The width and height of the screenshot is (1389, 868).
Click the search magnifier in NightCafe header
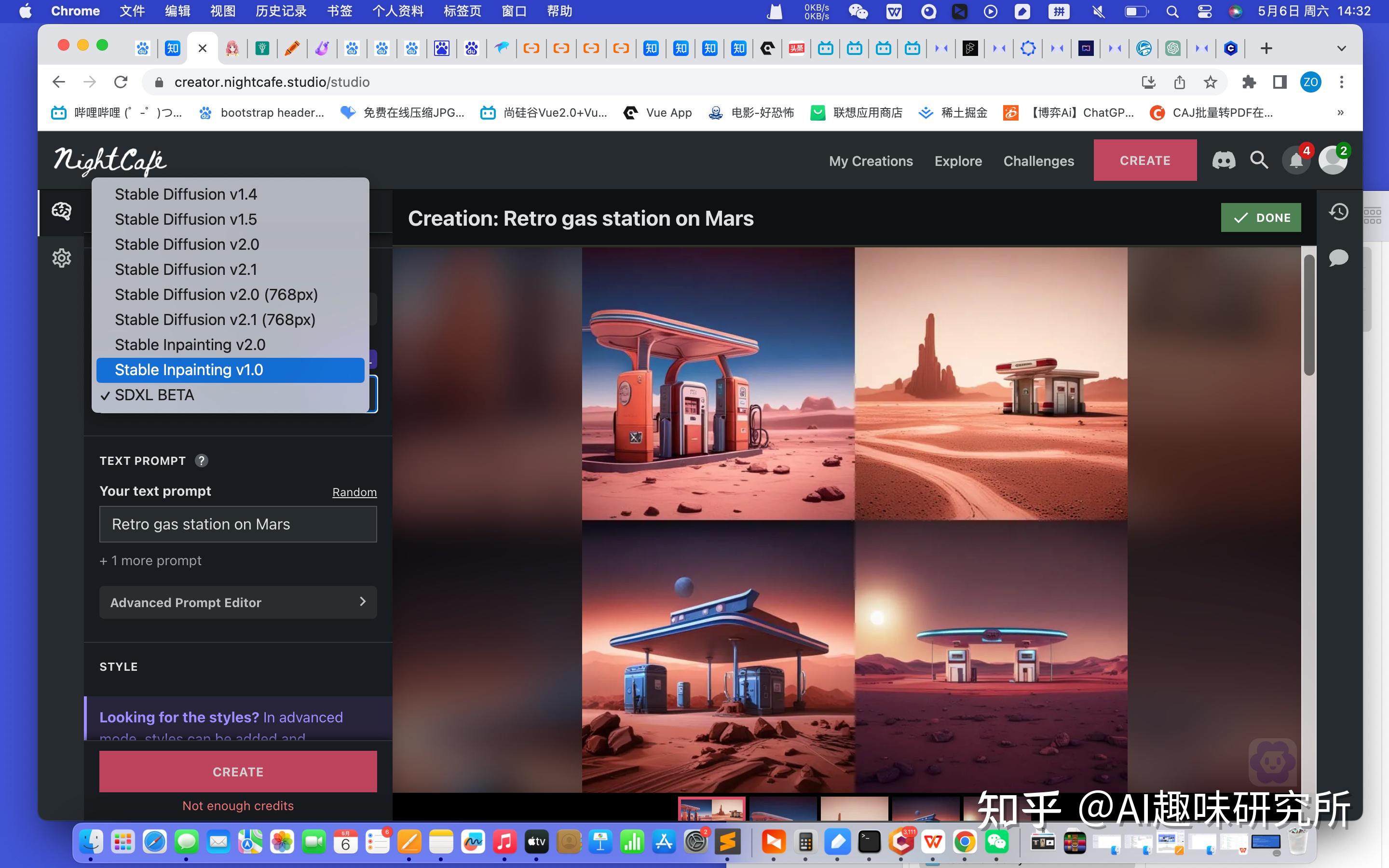[1259, 160]
